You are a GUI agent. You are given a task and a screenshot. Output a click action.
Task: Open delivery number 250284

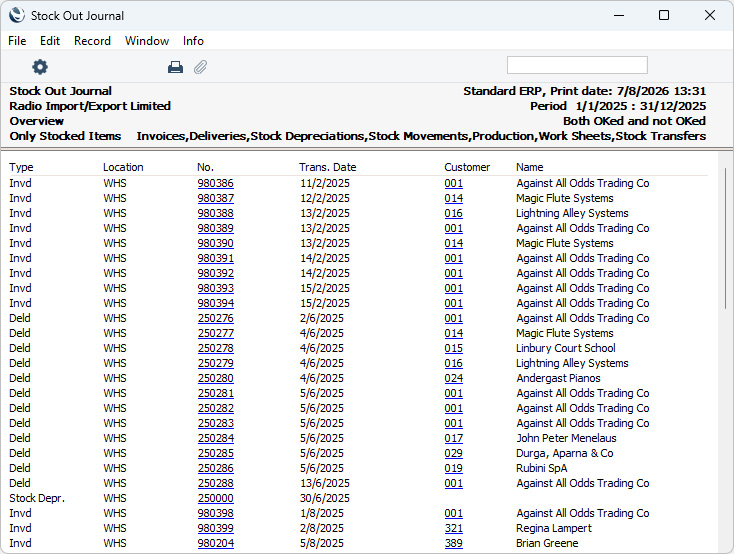(215, 438)
